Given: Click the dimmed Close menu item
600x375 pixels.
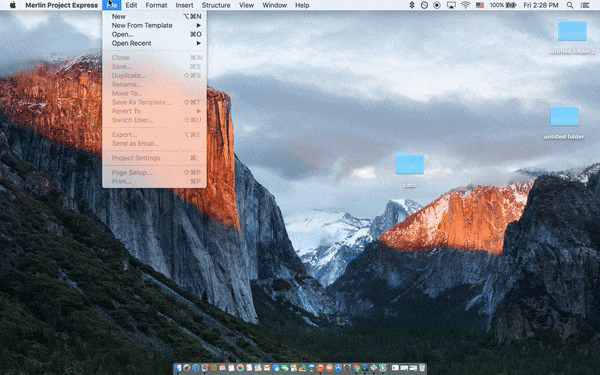Looking at the screenshot, I should coord(155,57).
